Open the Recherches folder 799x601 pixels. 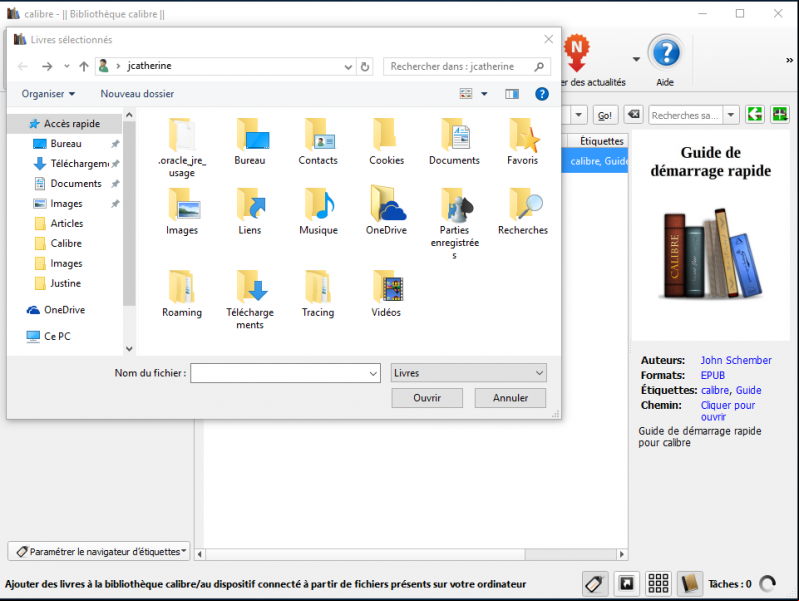(522, 211)
